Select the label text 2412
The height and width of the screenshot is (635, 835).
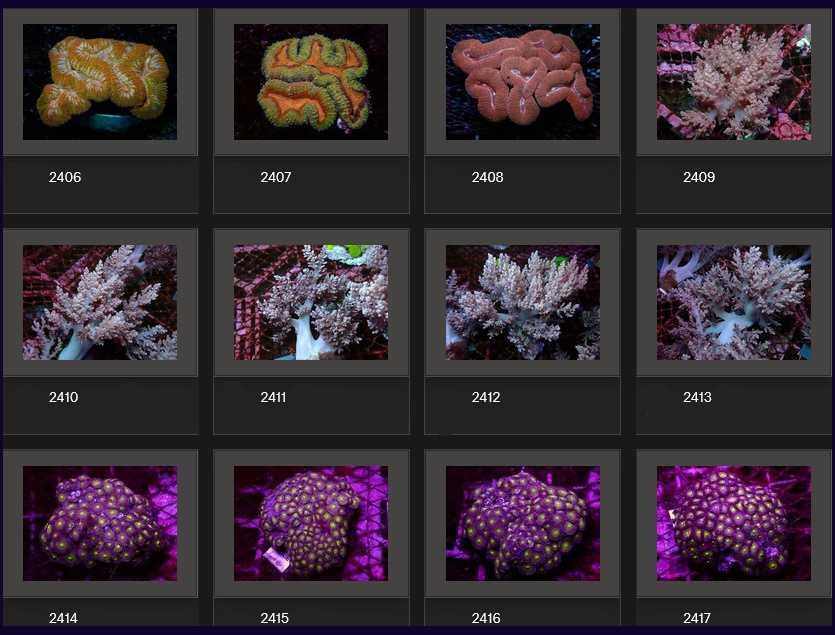point(486,397)
